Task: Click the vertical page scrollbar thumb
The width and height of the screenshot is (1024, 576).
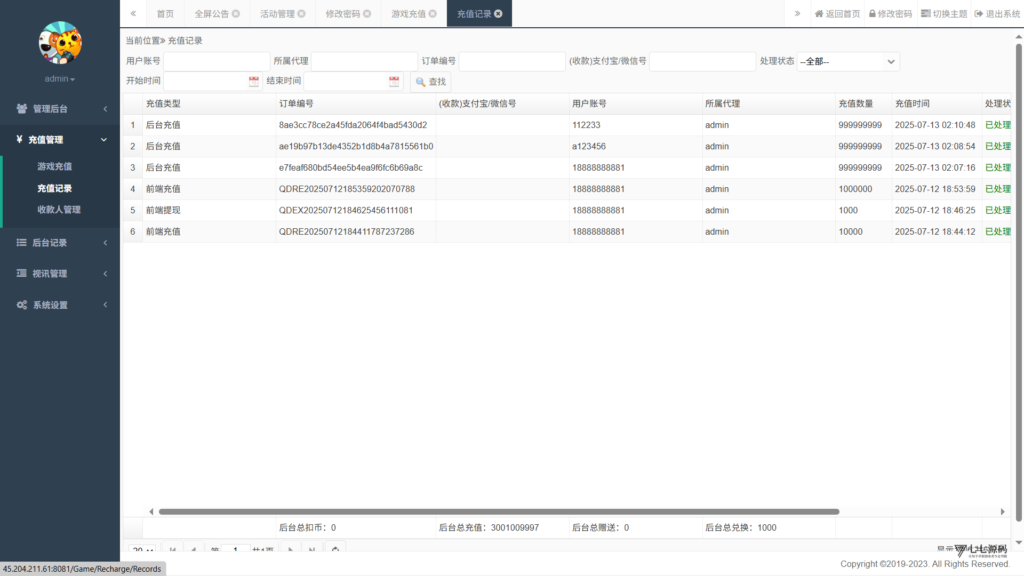Action: point(1019,282)
